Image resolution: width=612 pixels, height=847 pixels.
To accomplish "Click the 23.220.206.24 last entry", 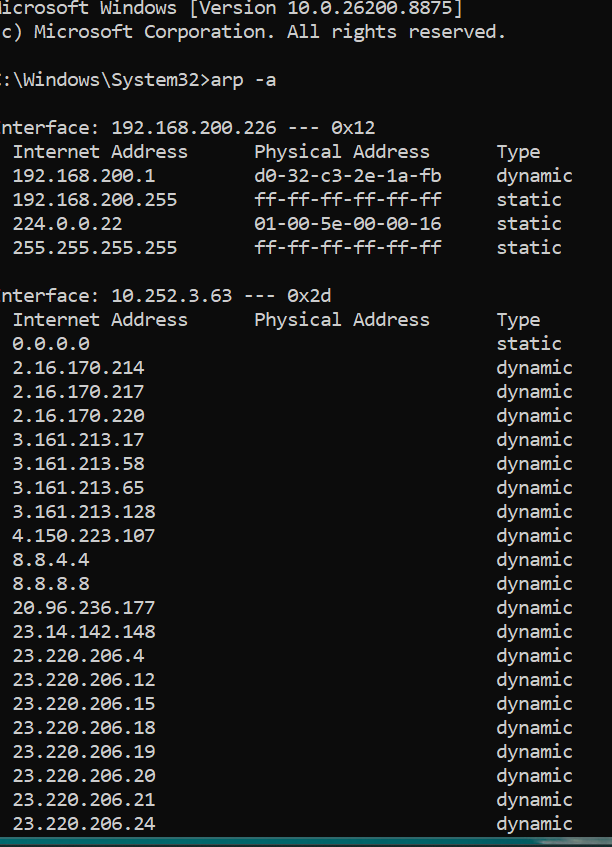I will pyautogui.click(x=84, y=824).
